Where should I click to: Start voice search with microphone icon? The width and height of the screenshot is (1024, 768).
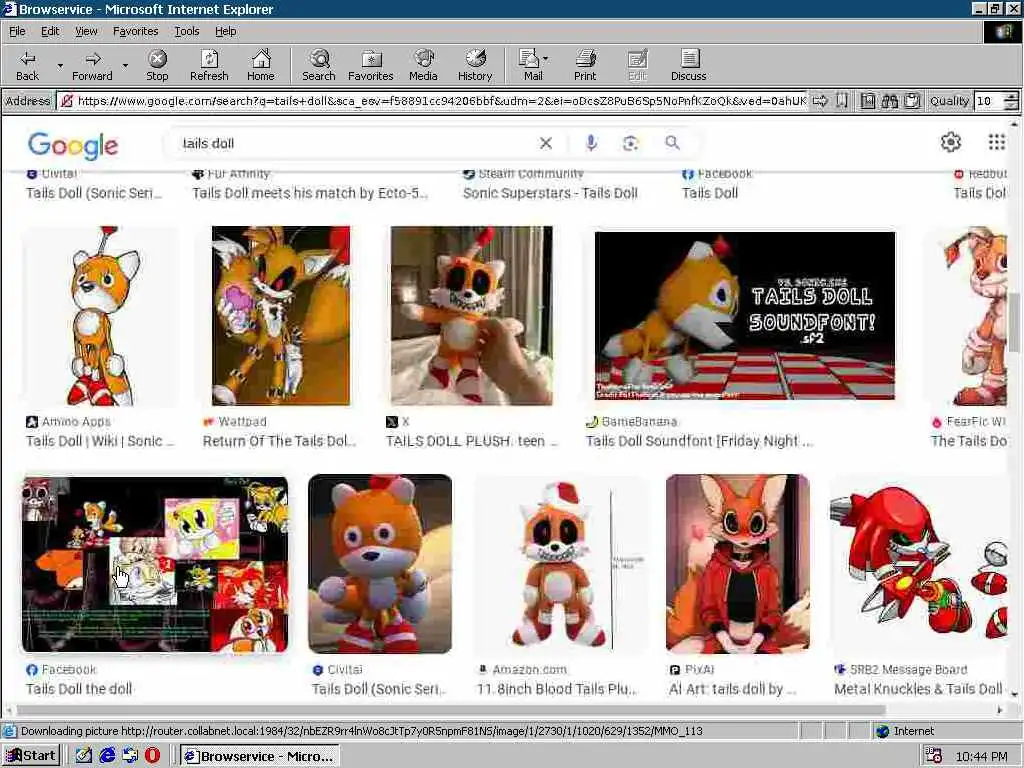(x=591, y=143)
